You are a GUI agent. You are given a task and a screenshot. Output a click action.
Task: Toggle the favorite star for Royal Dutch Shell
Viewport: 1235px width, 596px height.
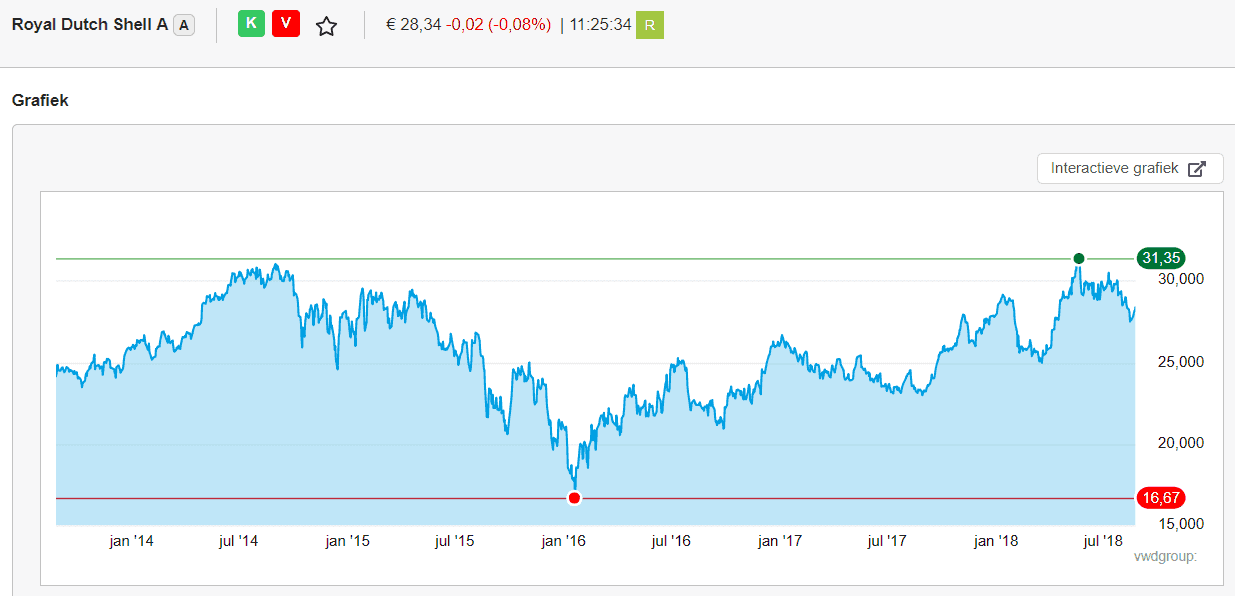pos(326,23)
